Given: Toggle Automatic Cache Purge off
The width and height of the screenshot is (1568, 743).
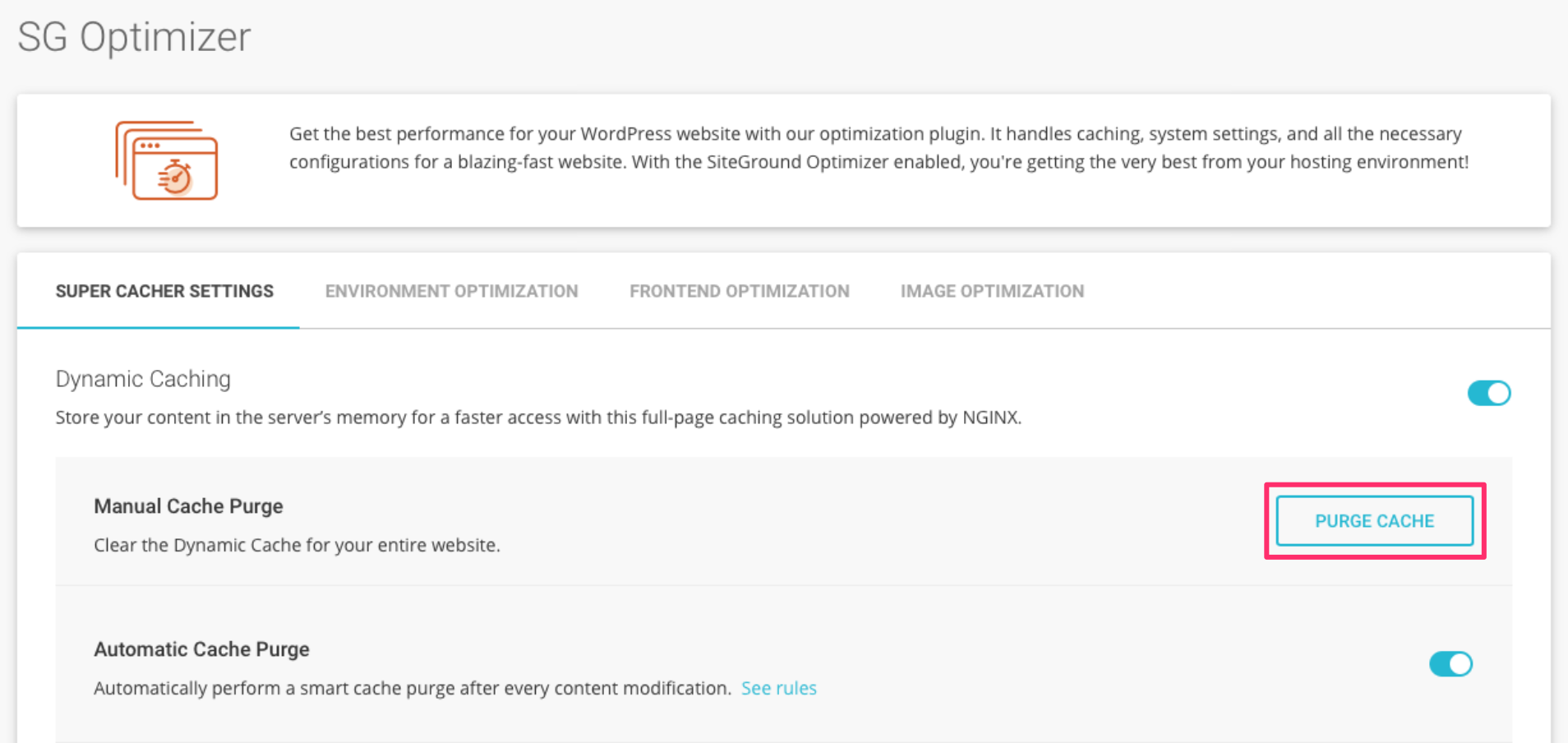Looking at the screenshot, I should pyautogui.click(x=1450, y=664).
